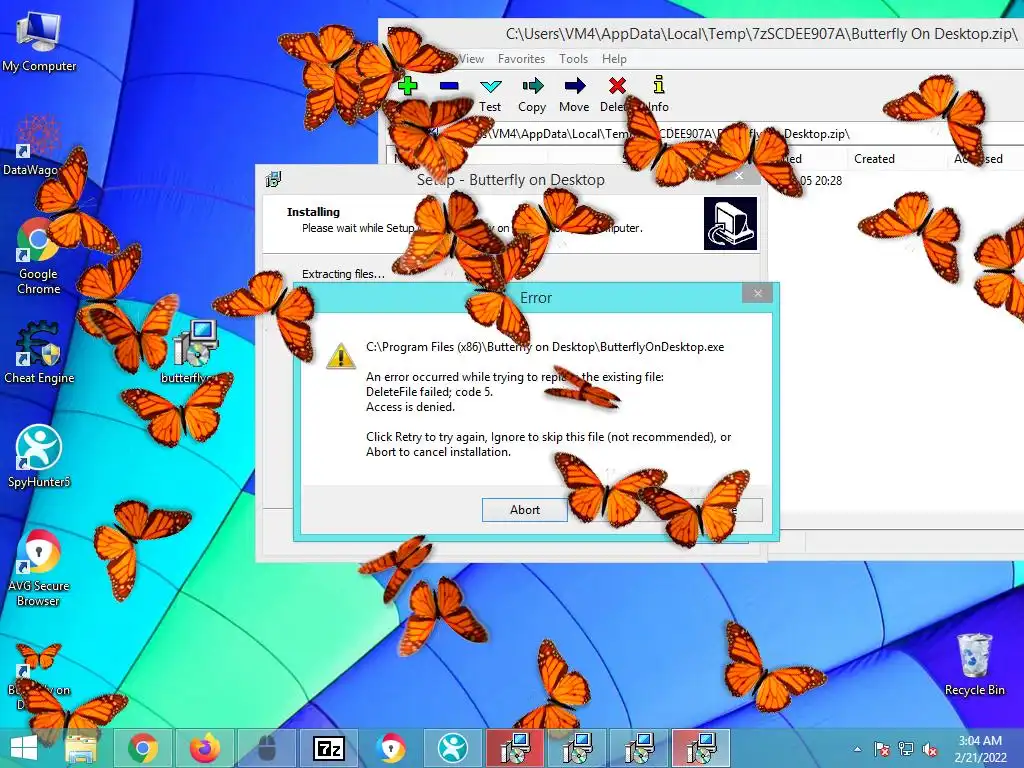Click the blue minus Extract icon in 7-Zip

click(x=449, y=86)
